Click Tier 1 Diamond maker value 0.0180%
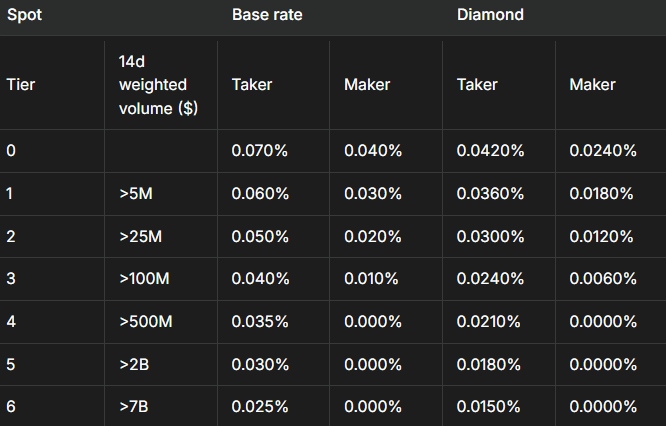This screenshot has height=426, width=666. click(601, 194)
